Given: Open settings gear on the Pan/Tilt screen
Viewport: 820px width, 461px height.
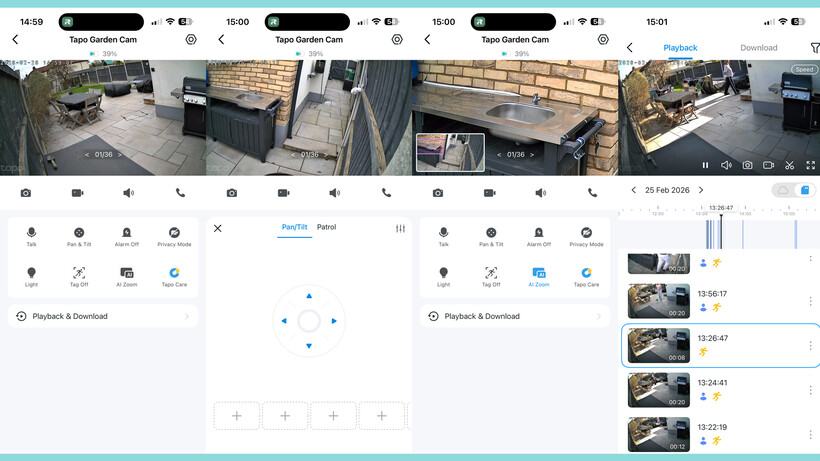Looking at the screenshot, I should (x=397, y=39).
